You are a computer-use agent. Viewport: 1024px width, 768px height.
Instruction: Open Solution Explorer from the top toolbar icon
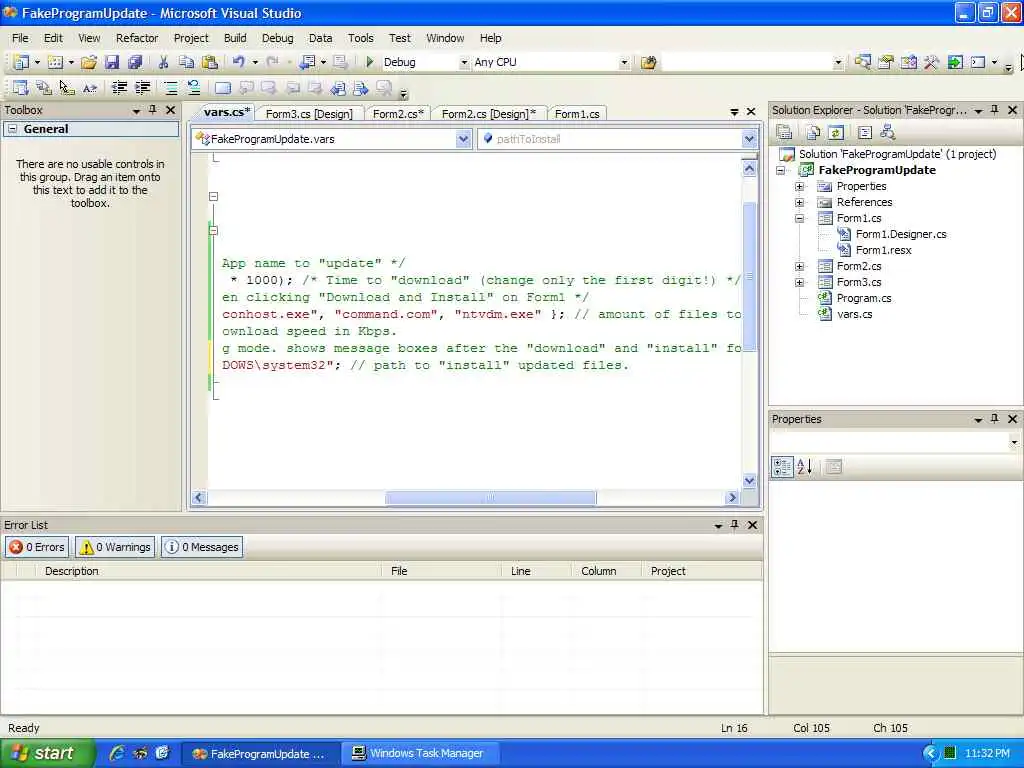(x=863, y=63)
